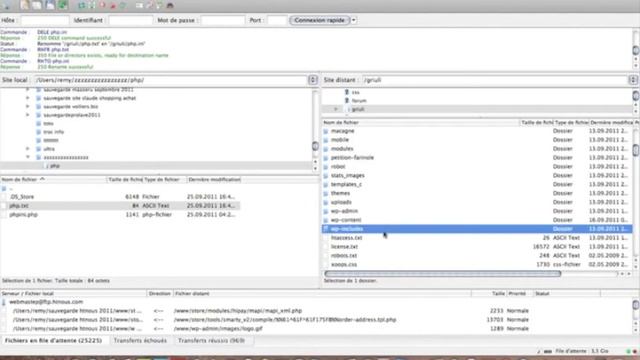
Task: Switch to the 'Fichiers en file d'attente' tab
Action: click(x=53, y=340)
